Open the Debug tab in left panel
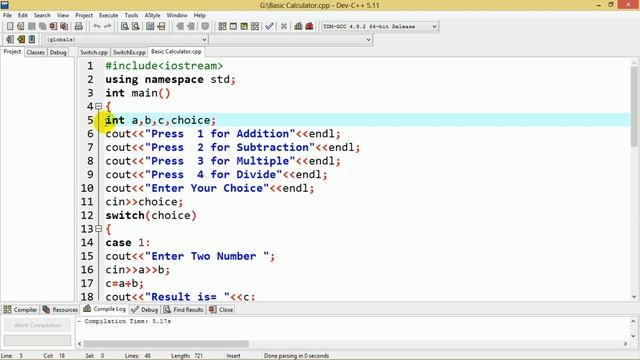The image size is (640, 360). click(x=58, y=52)
